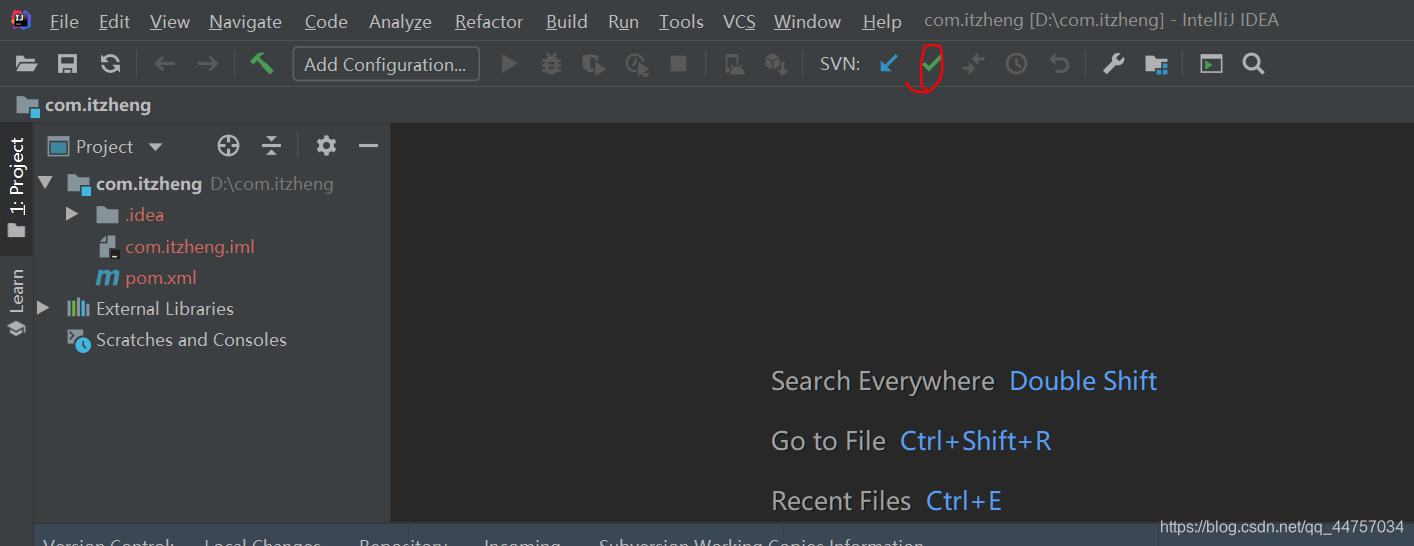Open the Analyze menu
This screenshot has width=1414, height=546.
coord(400,21)
